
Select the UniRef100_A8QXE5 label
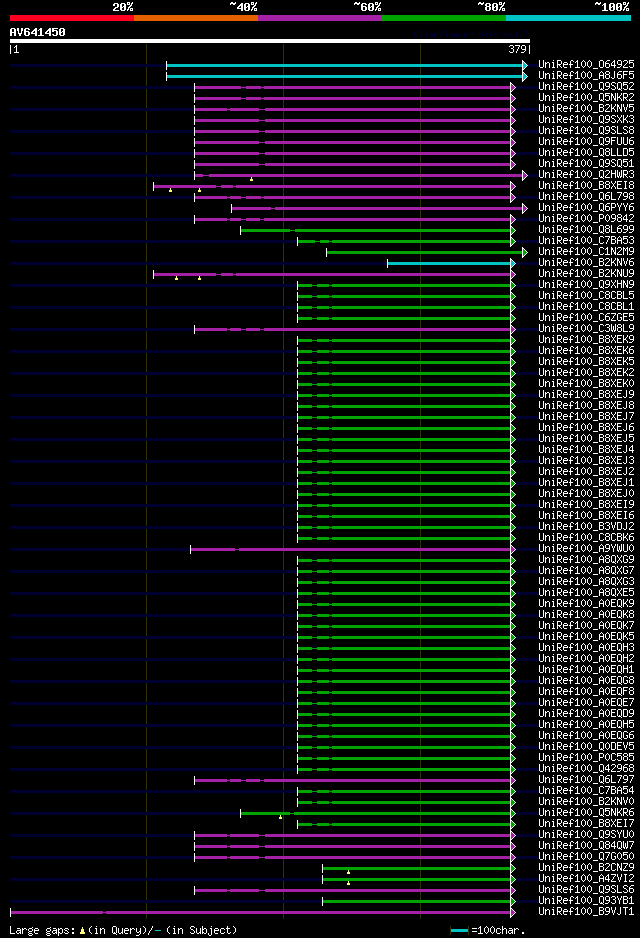(586, 592)
